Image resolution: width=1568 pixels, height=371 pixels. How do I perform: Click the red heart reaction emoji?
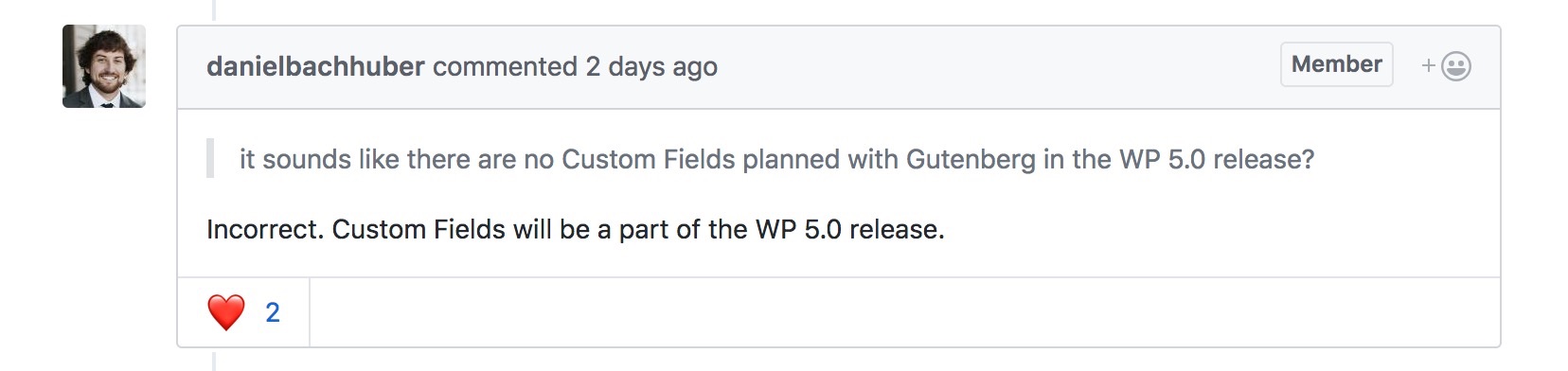(x=225, y=312)
